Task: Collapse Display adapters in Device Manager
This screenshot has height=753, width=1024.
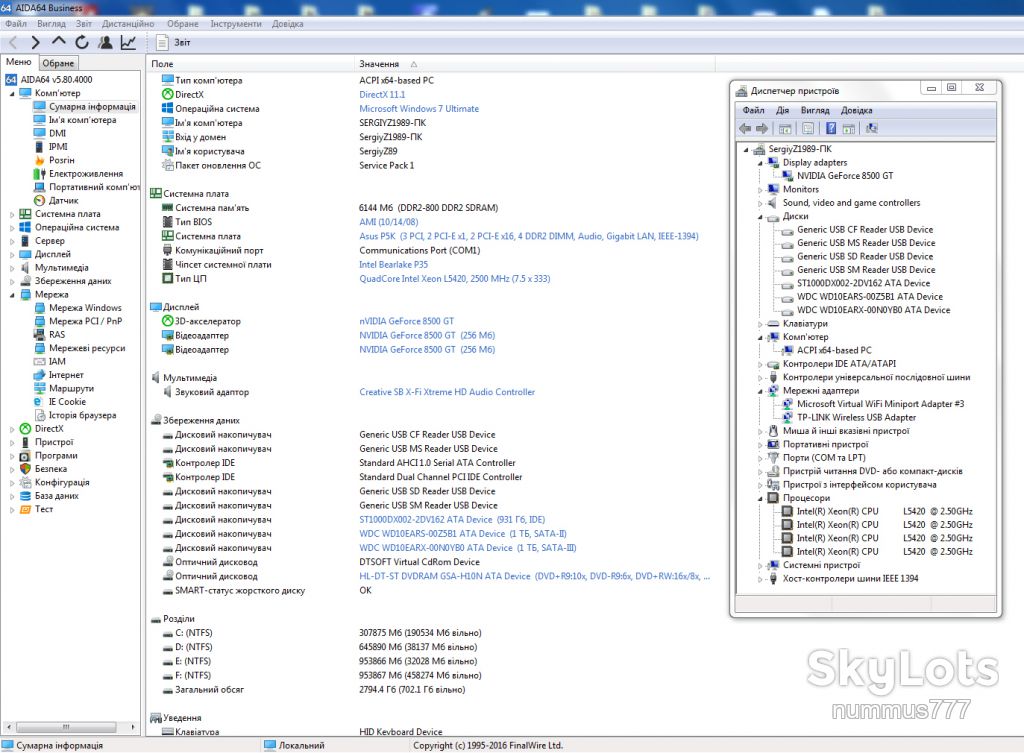Action: click(760, 163)
